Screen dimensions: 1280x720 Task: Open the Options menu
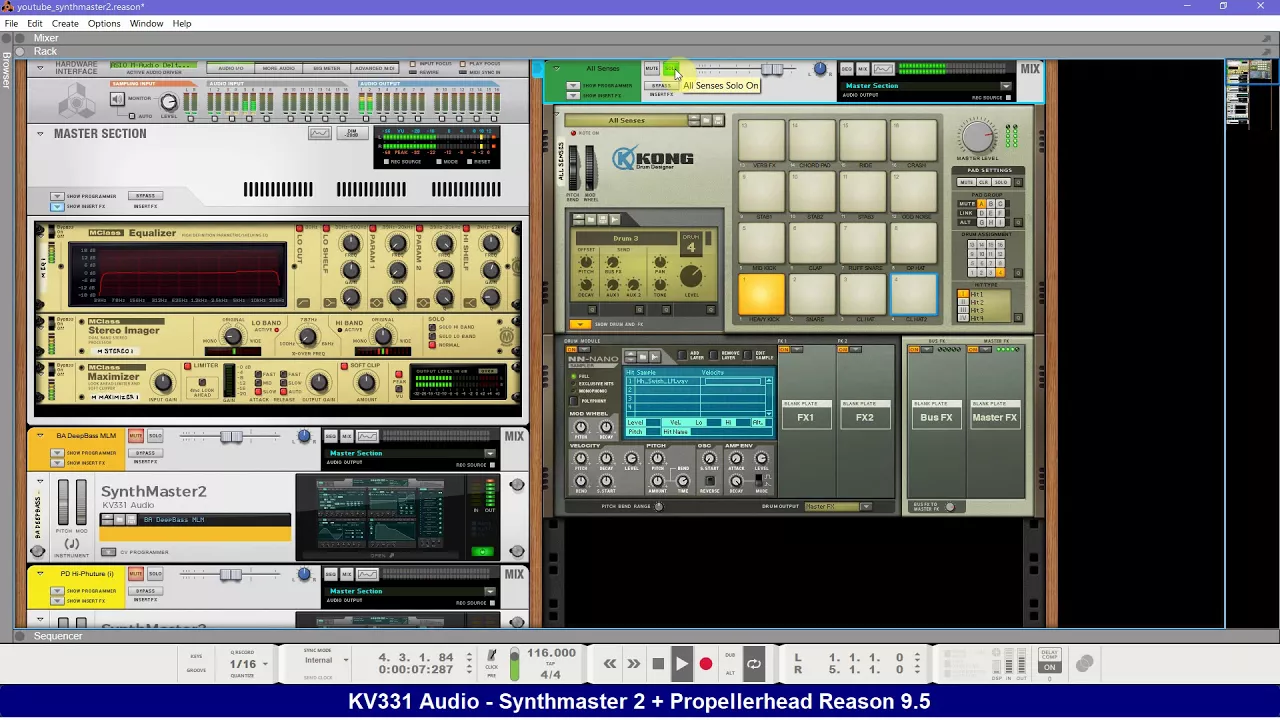point(104,23)
